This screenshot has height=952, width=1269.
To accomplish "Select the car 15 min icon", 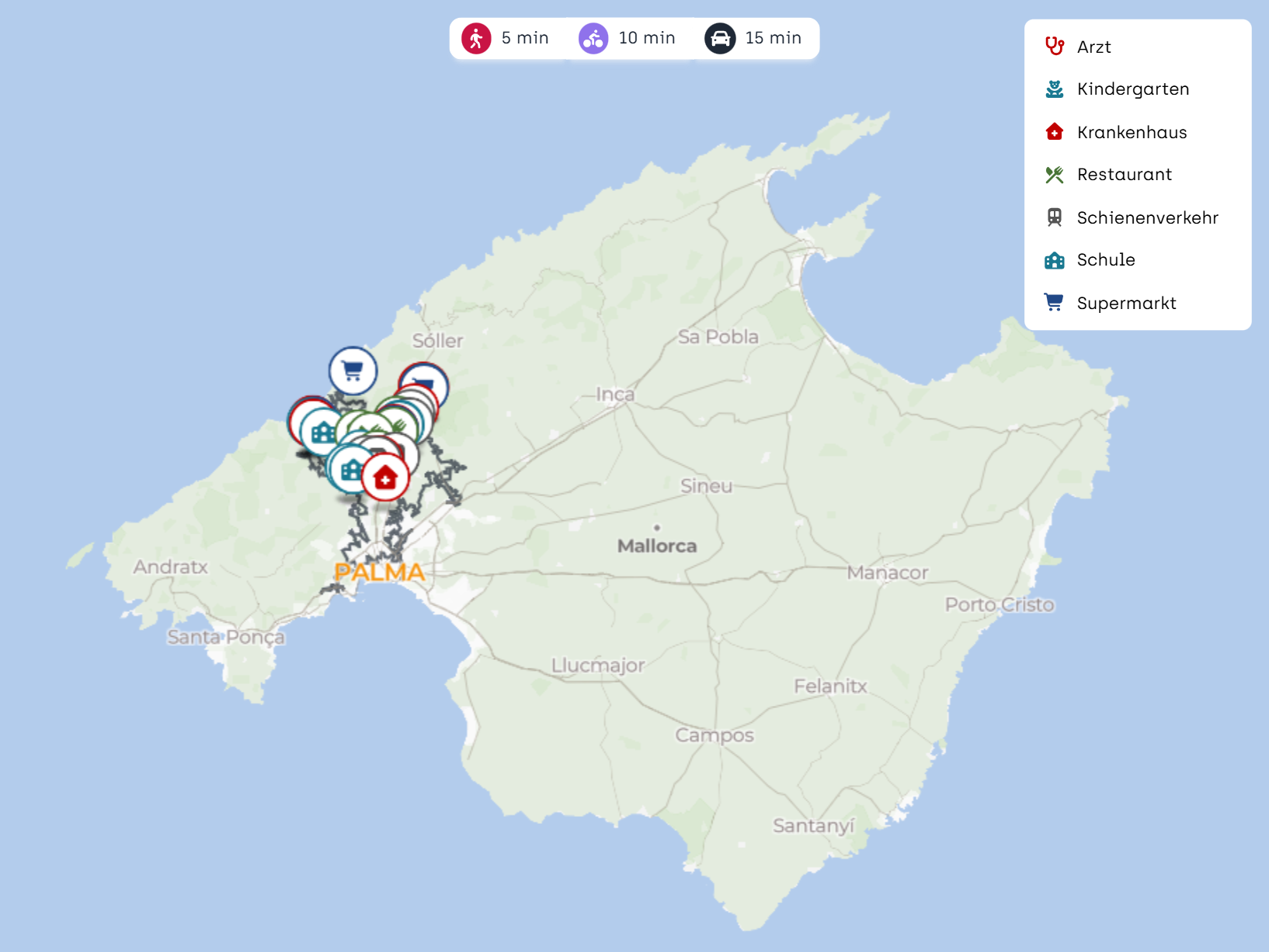I will [720, 38].
